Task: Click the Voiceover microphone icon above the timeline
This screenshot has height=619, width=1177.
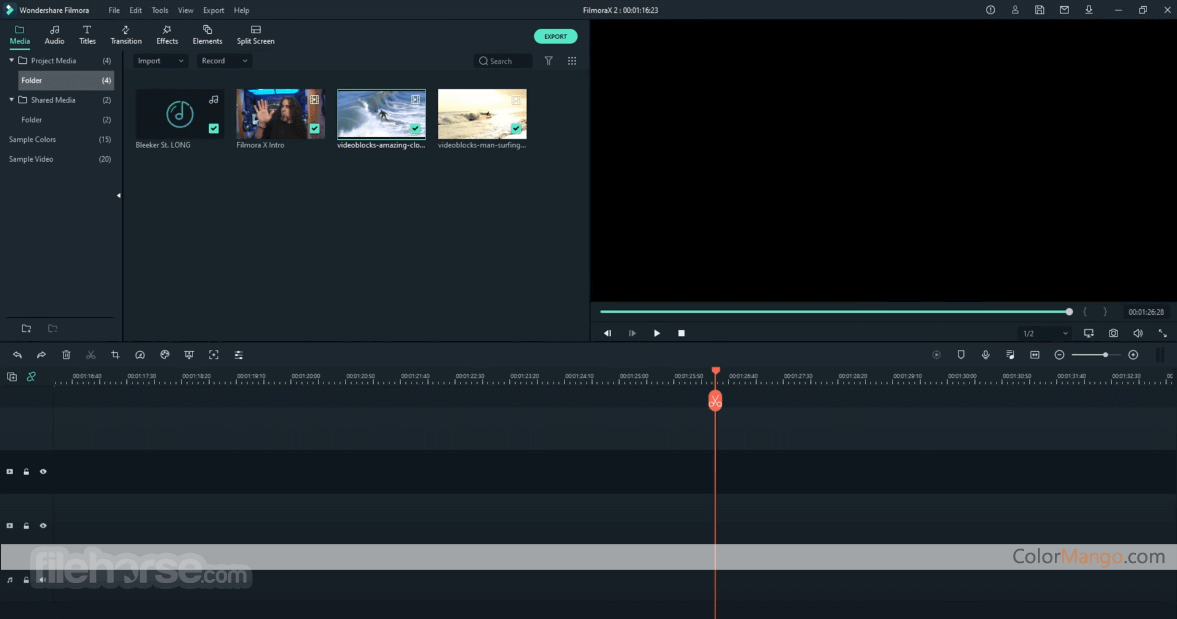Action: (986, 355)
